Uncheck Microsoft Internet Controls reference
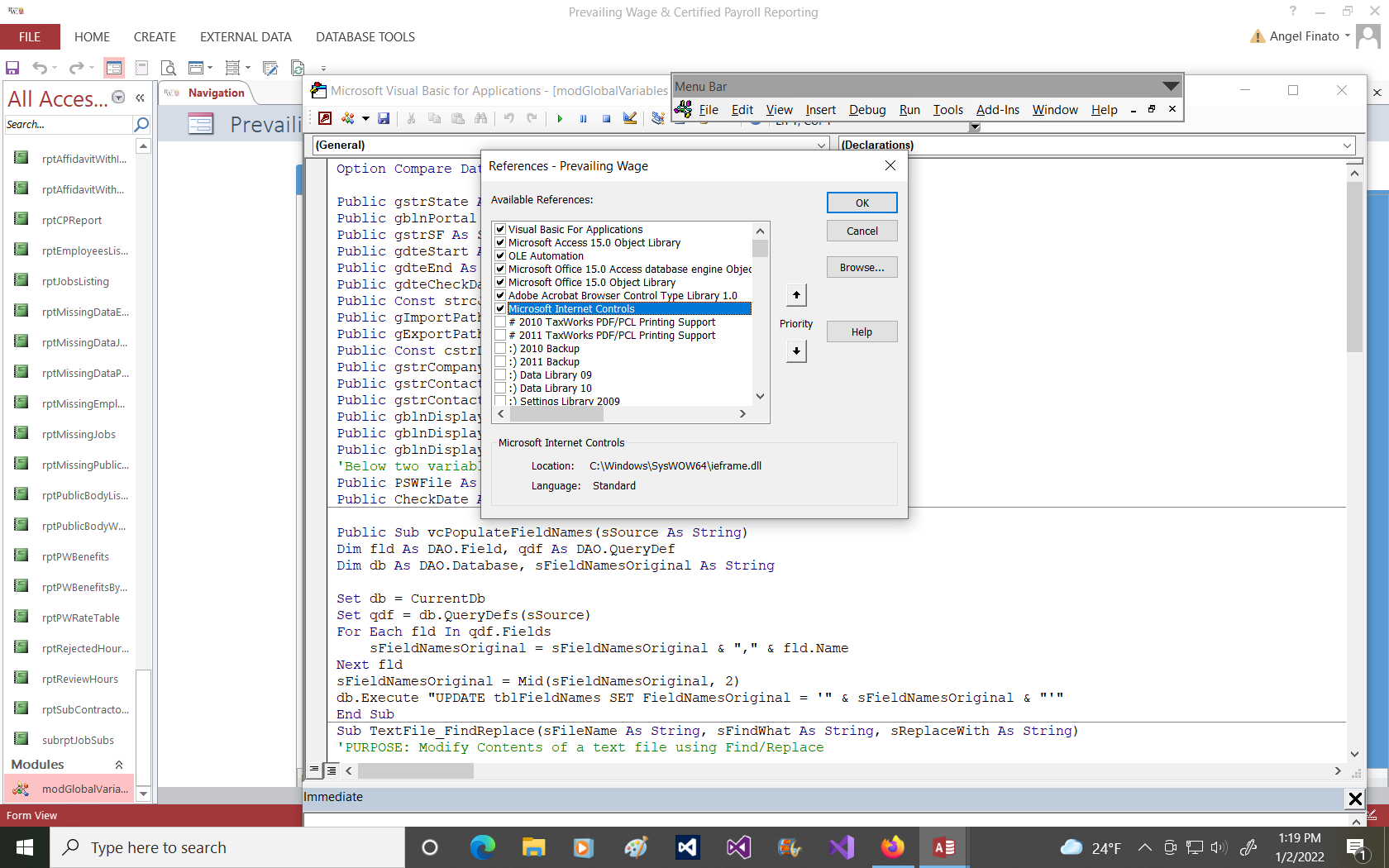1389x868 pixels. pos(500,309)
